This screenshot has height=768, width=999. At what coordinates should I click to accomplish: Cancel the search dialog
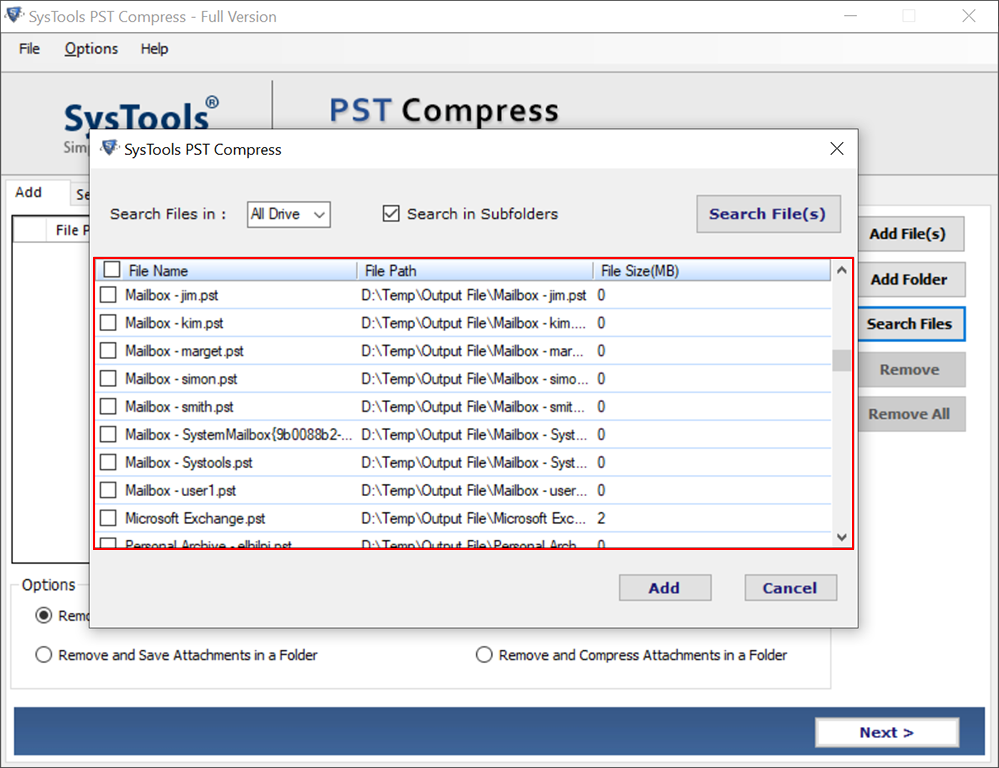pyautogui.click(x=790, y=588)
